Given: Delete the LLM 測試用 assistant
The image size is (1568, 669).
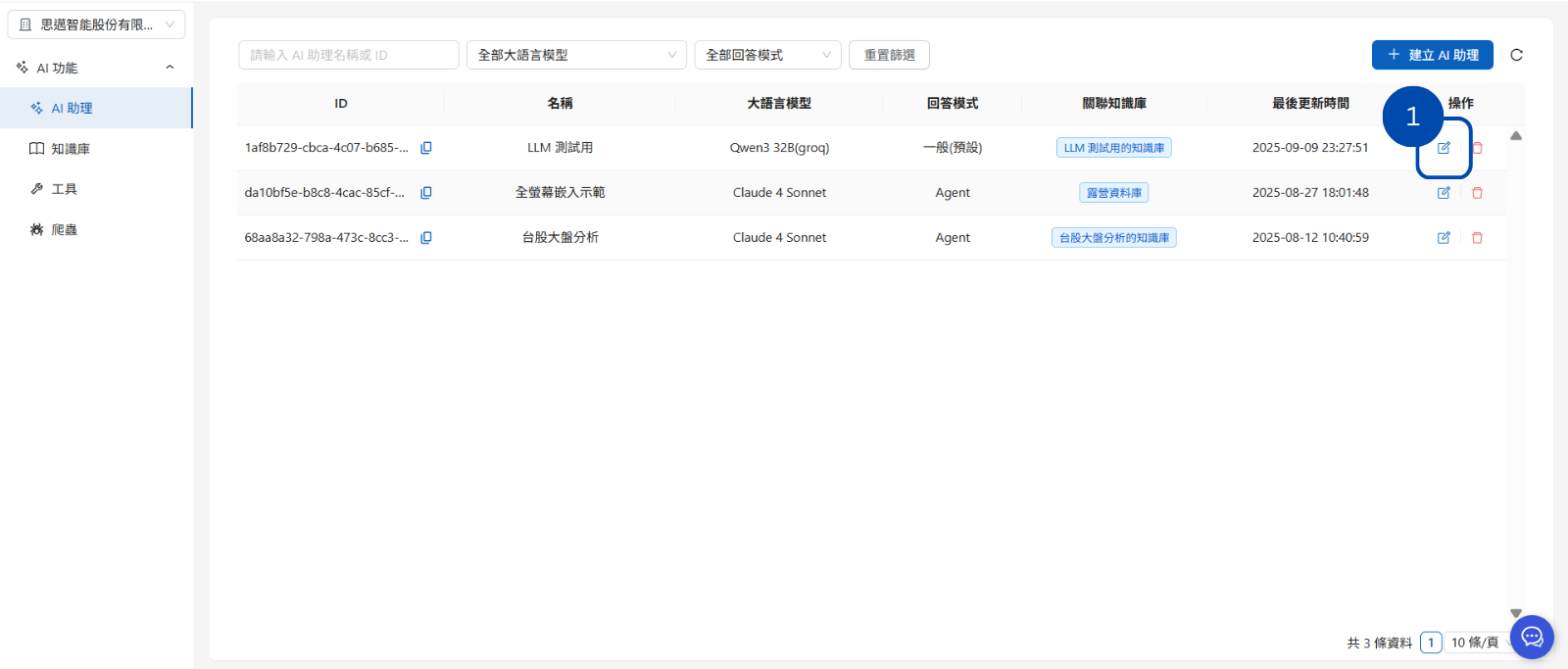Looking at the screenshot, I should pos(1477,148).
